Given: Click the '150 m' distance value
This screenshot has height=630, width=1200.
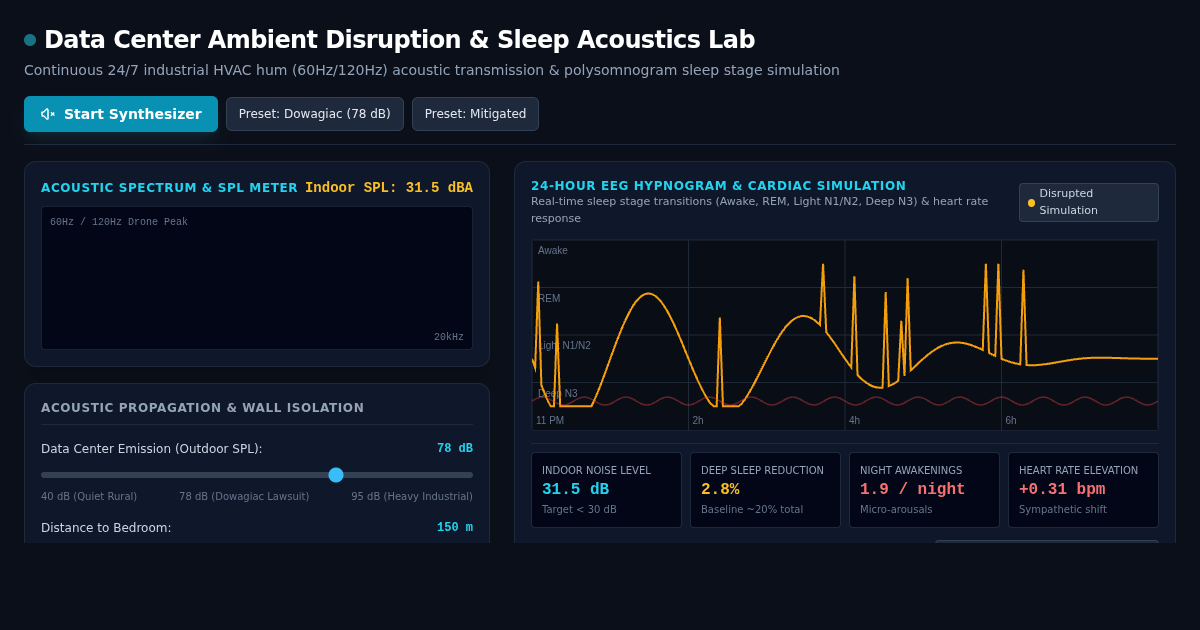Looking at the screenshot, I should coord(455,527).
